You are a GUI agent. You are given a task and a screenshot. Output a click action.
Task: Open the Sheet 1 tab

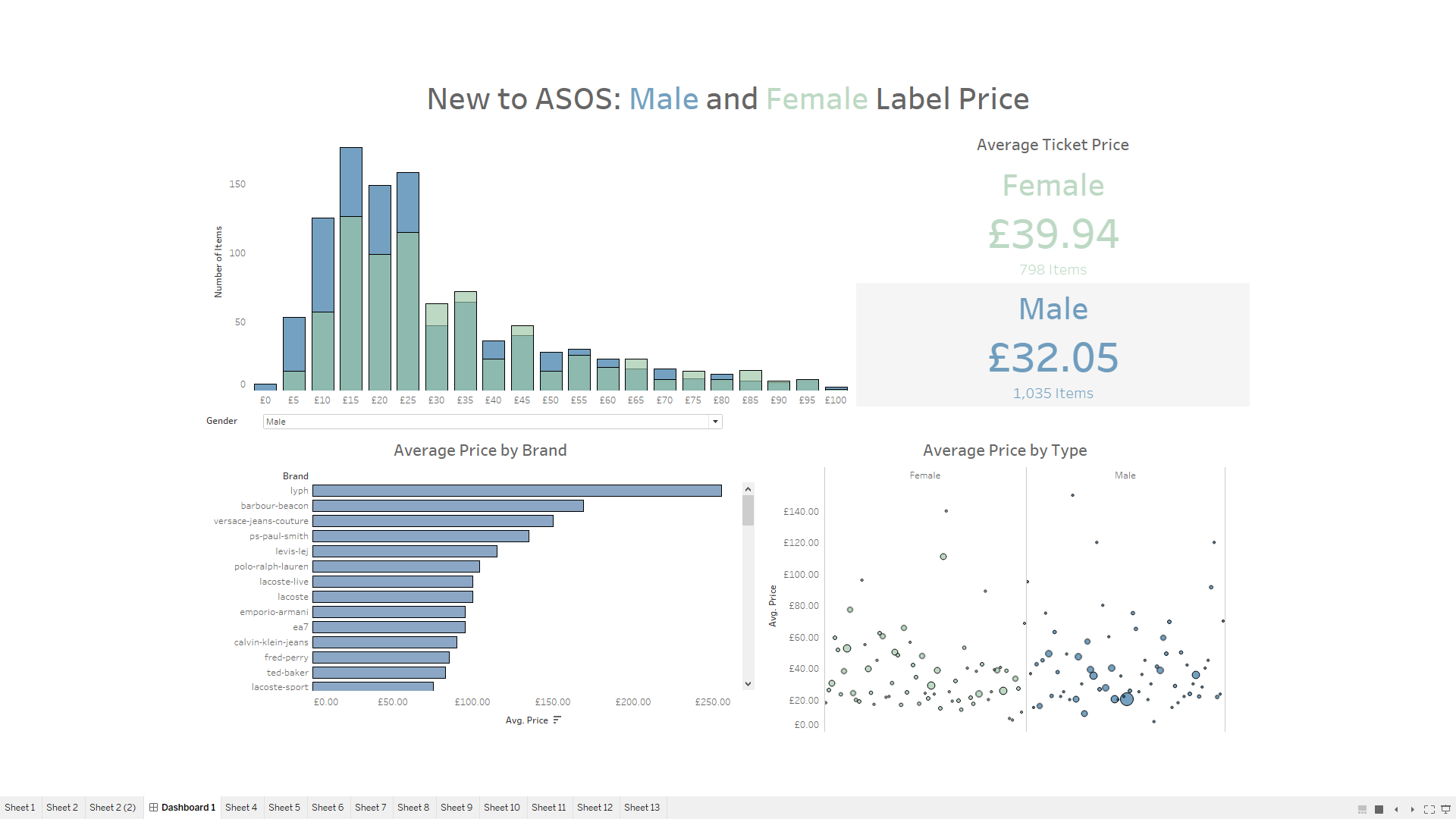click(19, 807)
